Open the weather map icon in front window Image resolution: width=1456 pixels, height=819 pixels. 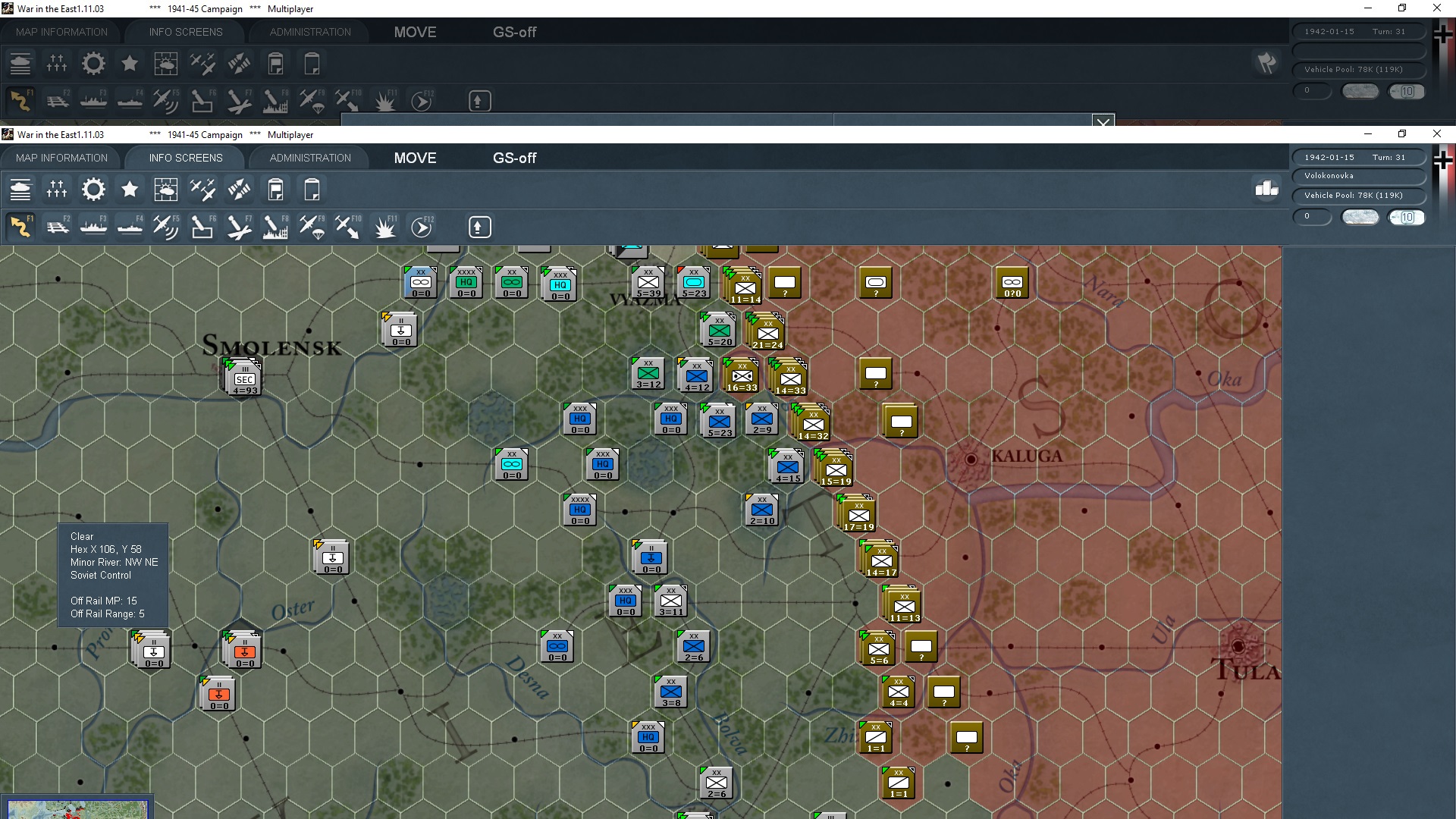pos(166,189)
